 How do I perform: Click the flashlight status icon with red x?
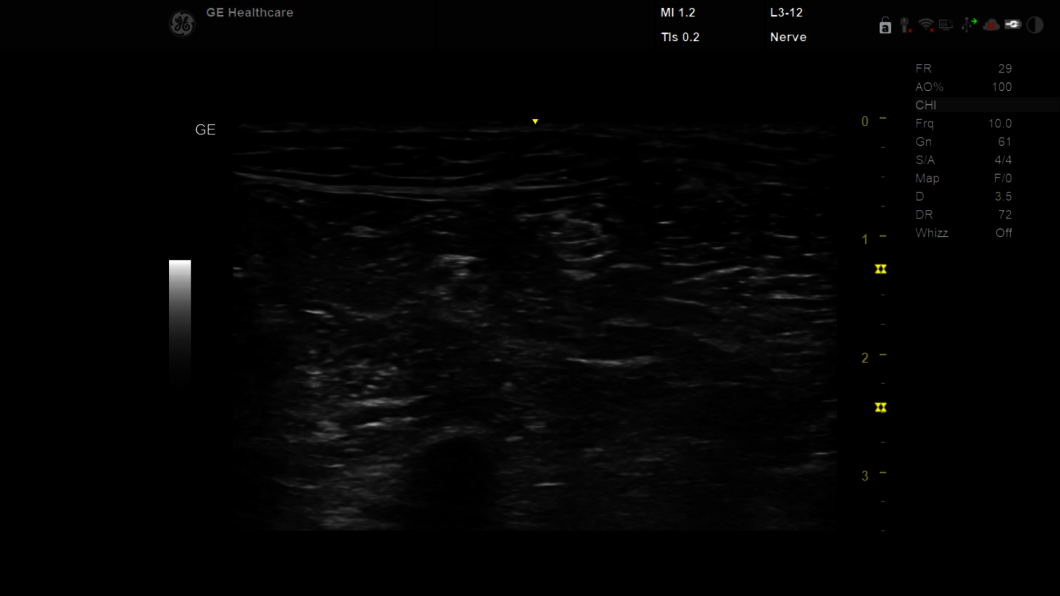(x=905, y=25)
